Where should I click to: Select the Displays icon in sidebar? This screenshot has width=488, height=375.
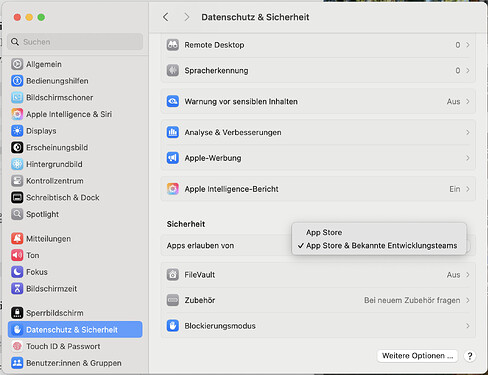(x=17, y=131)
